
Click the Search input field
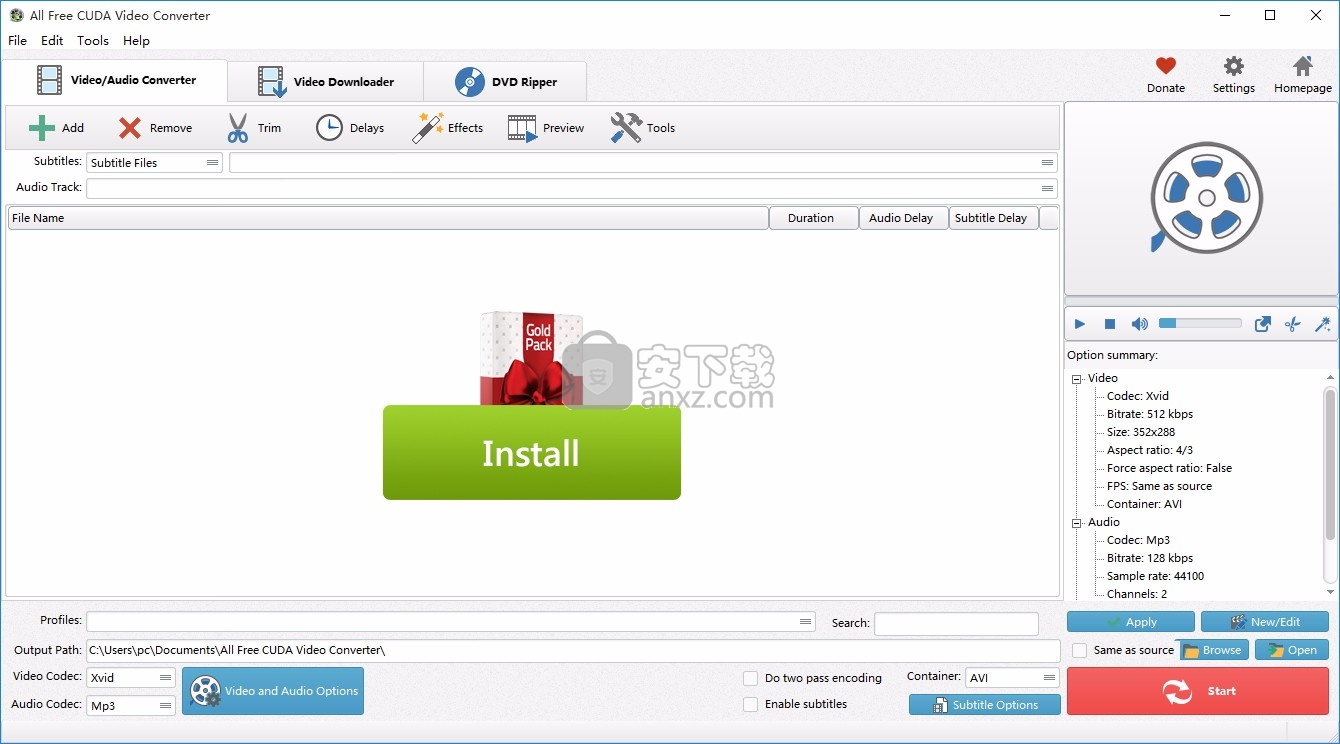[957, 623]
